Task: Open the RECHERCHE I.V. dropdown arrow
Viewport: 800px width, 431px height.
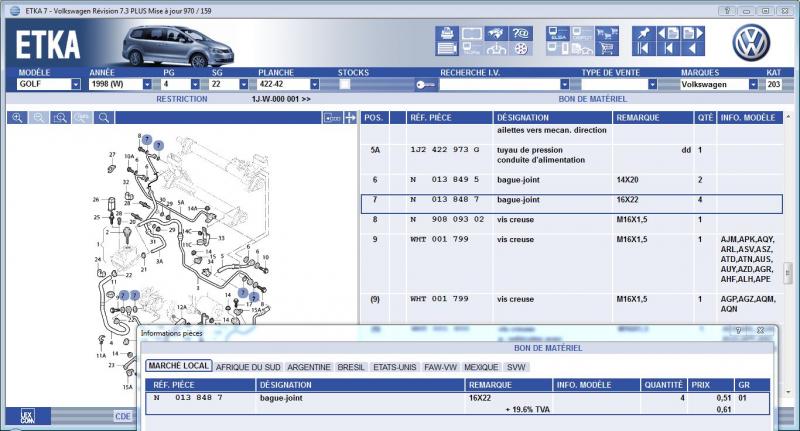Action: tap(564, 84)
